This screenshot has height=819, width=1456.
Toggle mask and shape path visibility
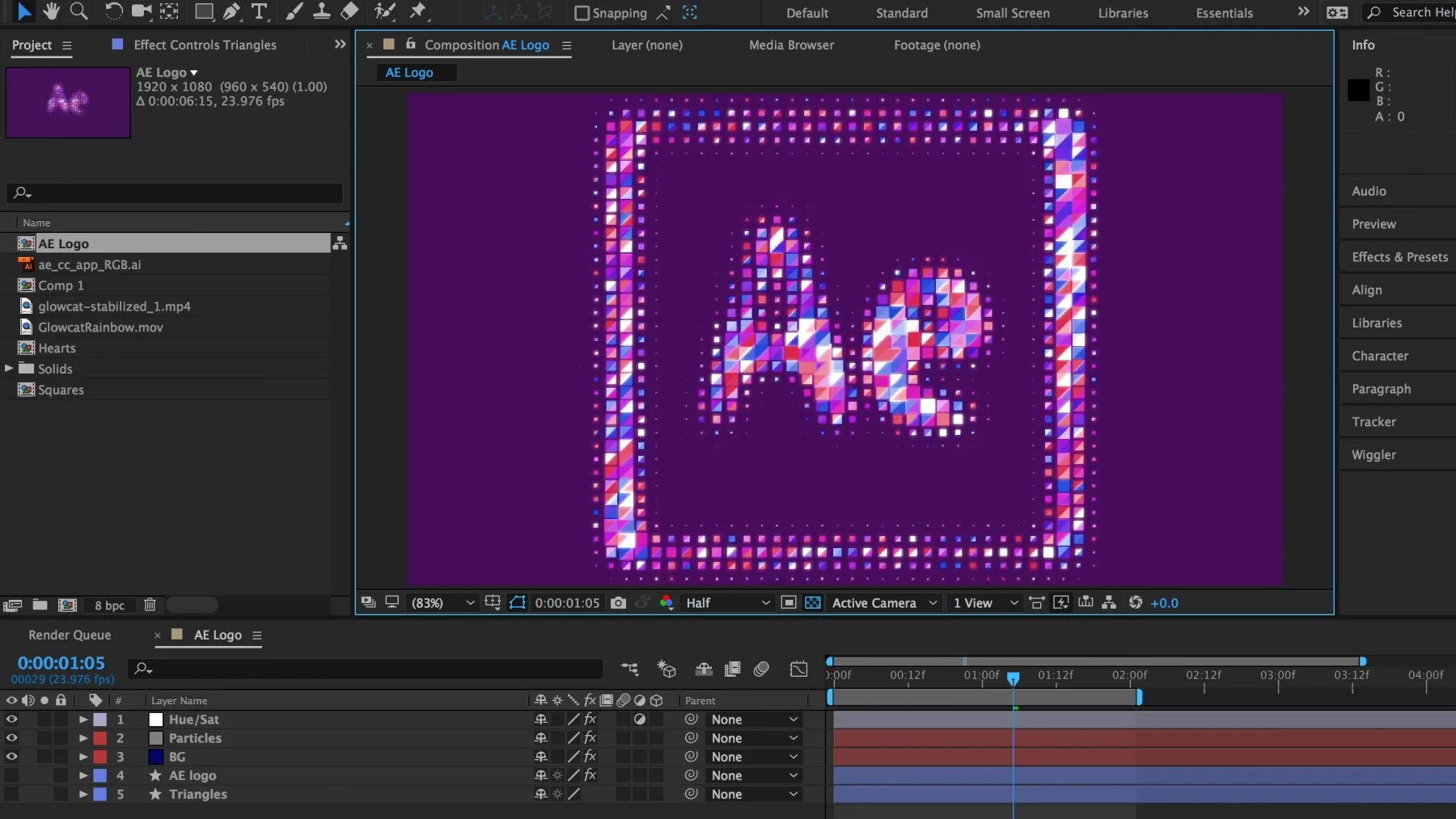(x=518, y=603)
